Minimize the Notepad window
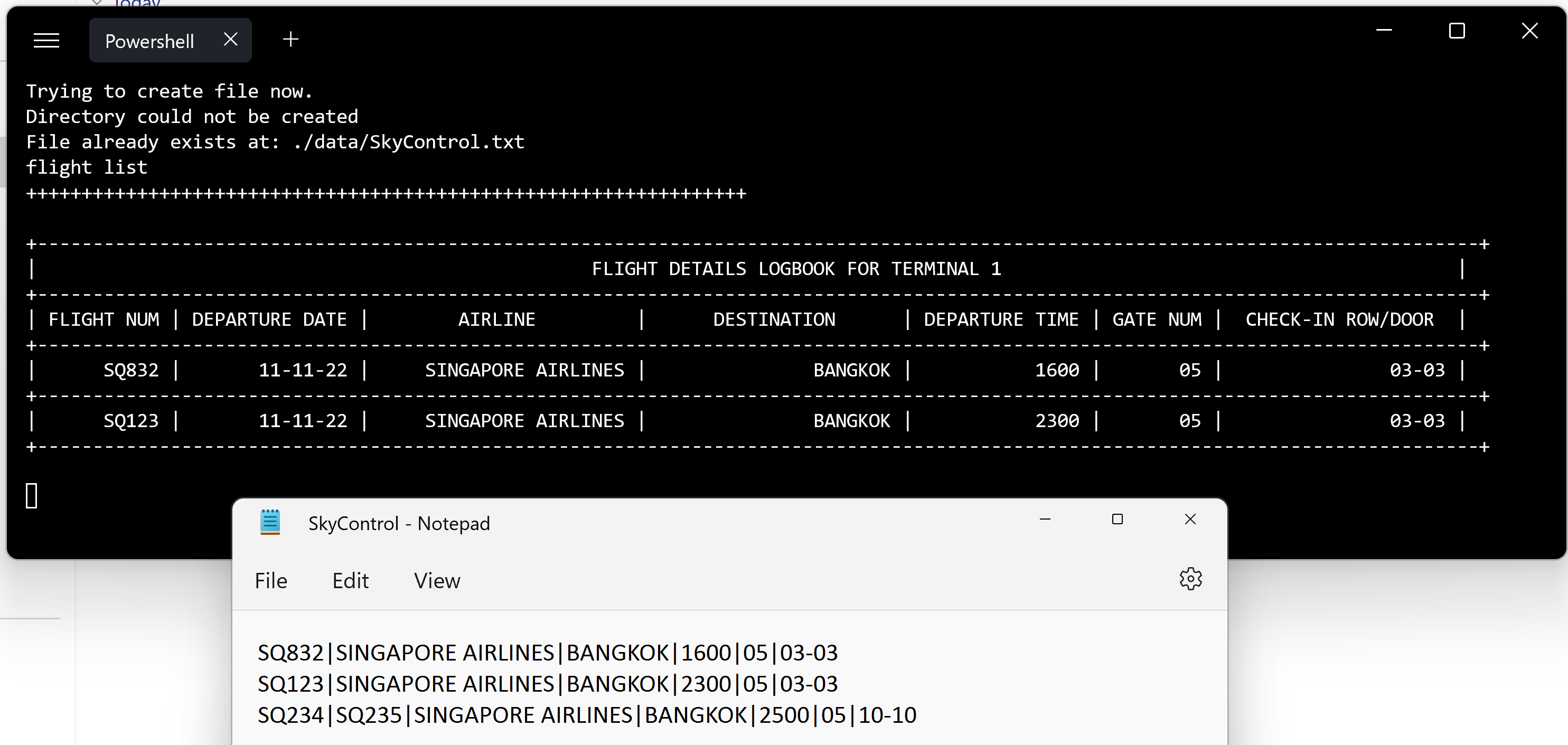Screen dimensions: 1568x745 (1045, 519)
